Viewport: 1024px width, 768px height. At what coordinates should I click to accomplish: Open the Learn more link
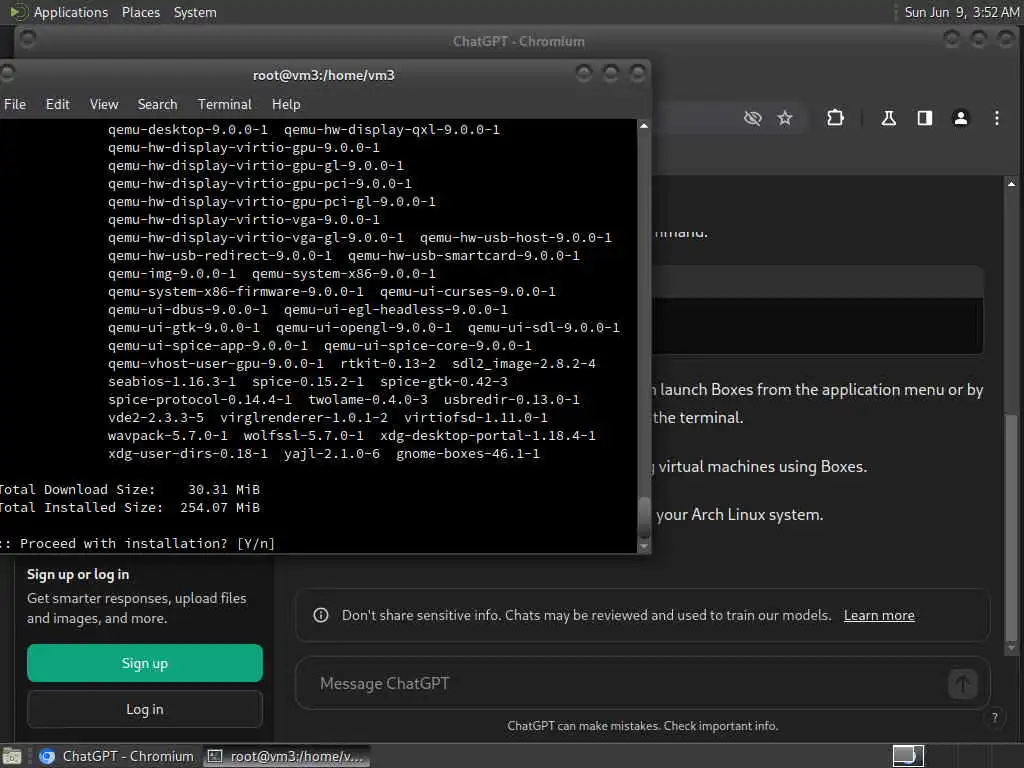(x=879, y=615)
